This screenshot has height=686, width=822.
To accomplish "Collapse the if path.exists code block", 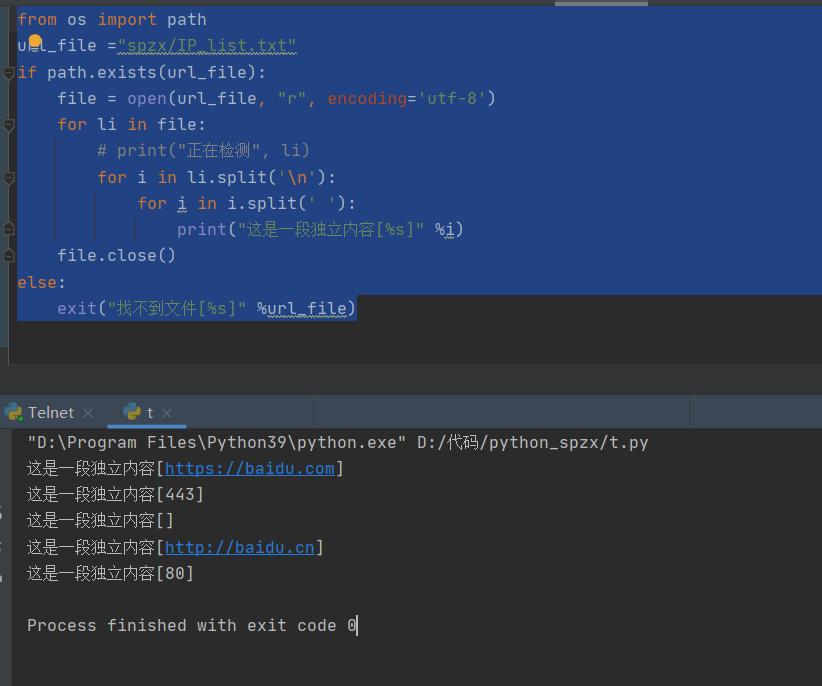I will tap(8, 72).
